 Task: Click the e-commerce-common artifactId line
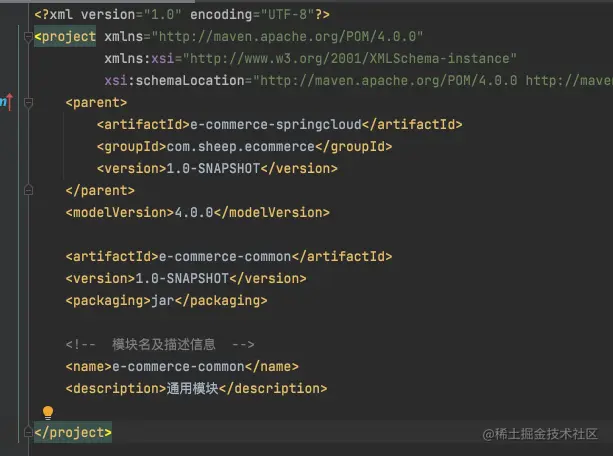229,257
